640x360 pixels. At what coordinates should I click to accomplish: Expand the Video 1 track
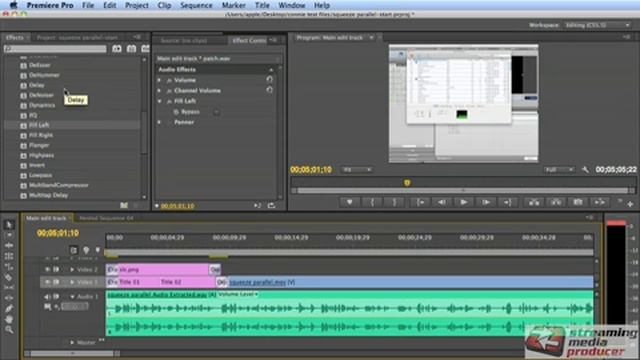tap(72, 282)
